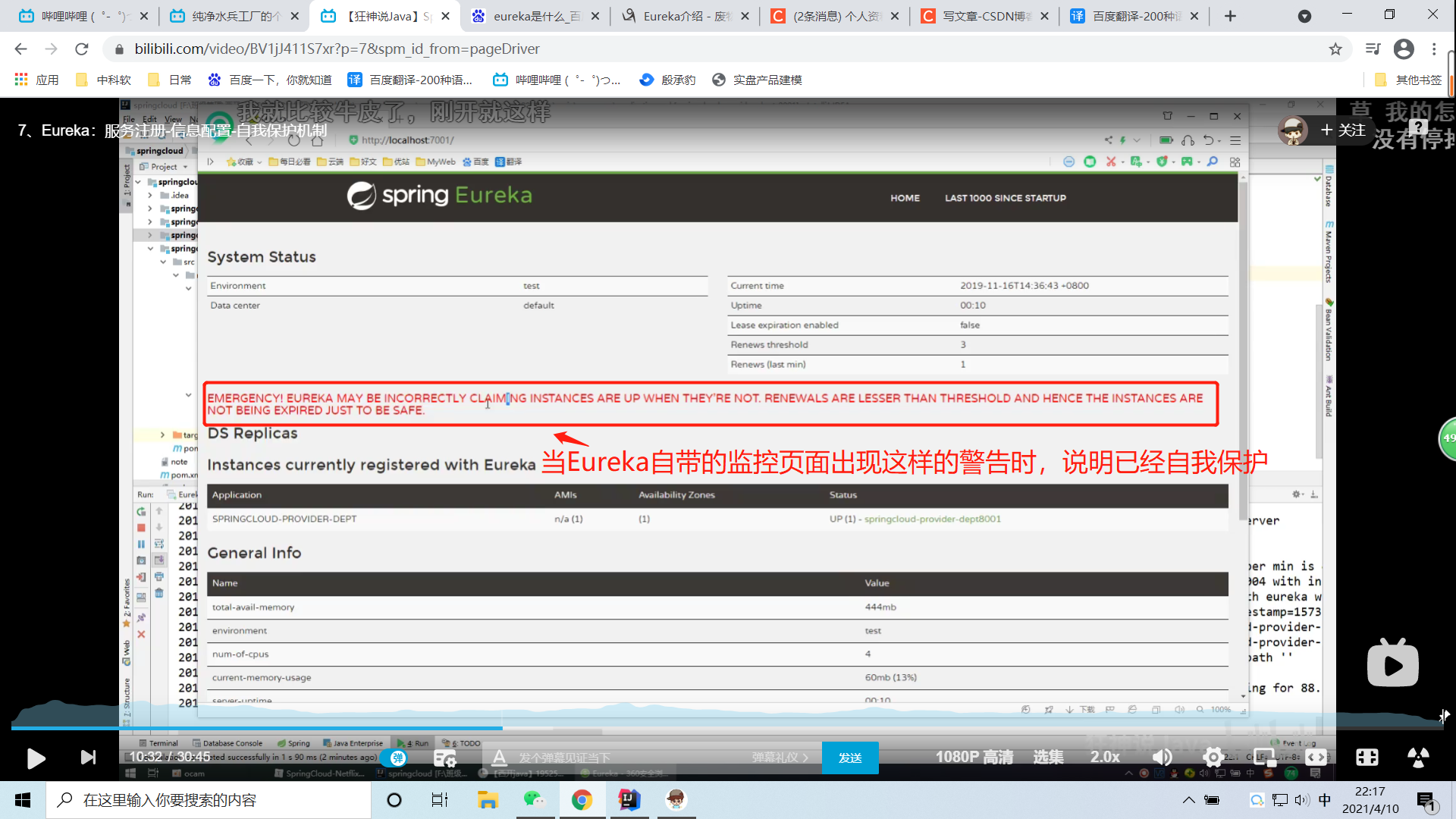1456x819 pixels.
Task: Skip to the next video episode
Action: (88, 758)
